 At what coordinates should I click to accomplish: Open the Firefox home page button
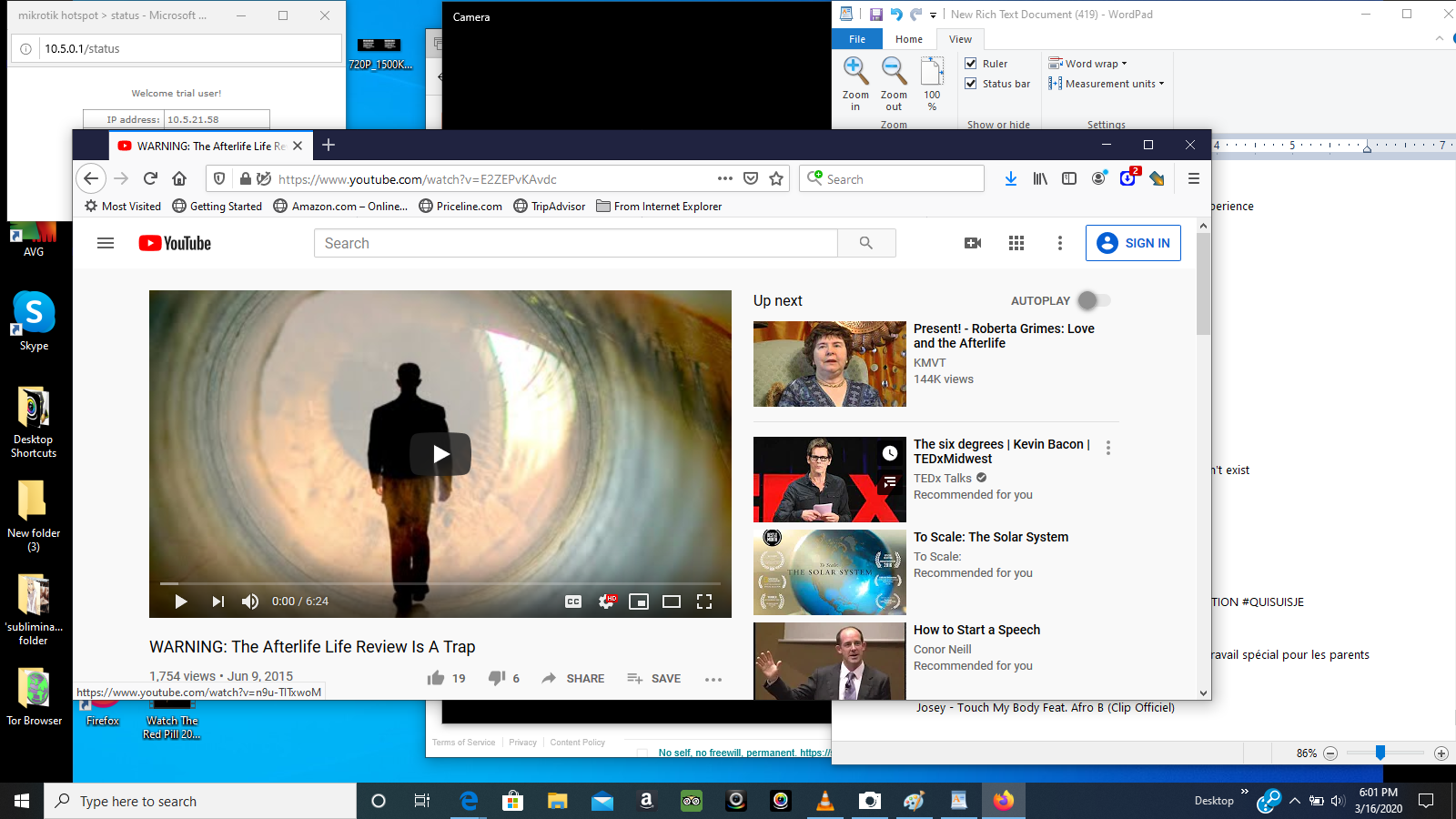[x=179, y=179]
